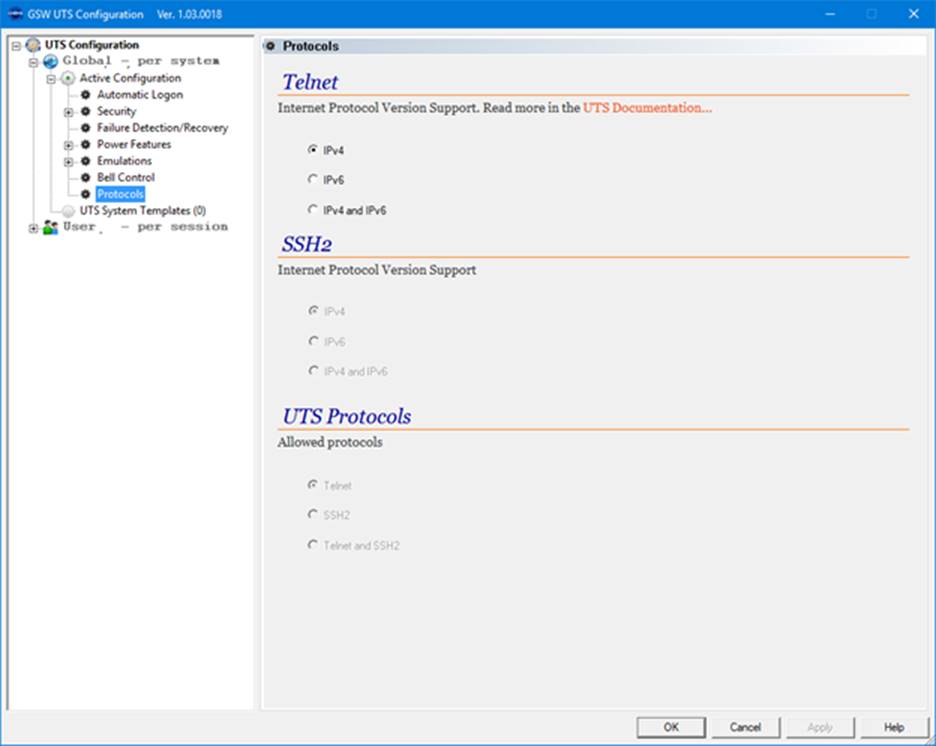Expand the Emulations tree node
Screen dimensions: 936x746
pos(68,161)
